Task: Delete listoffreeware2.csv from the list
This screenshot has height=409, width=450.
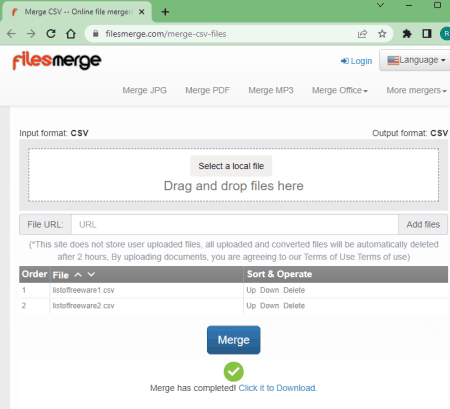Action: (x=294, y=306)
